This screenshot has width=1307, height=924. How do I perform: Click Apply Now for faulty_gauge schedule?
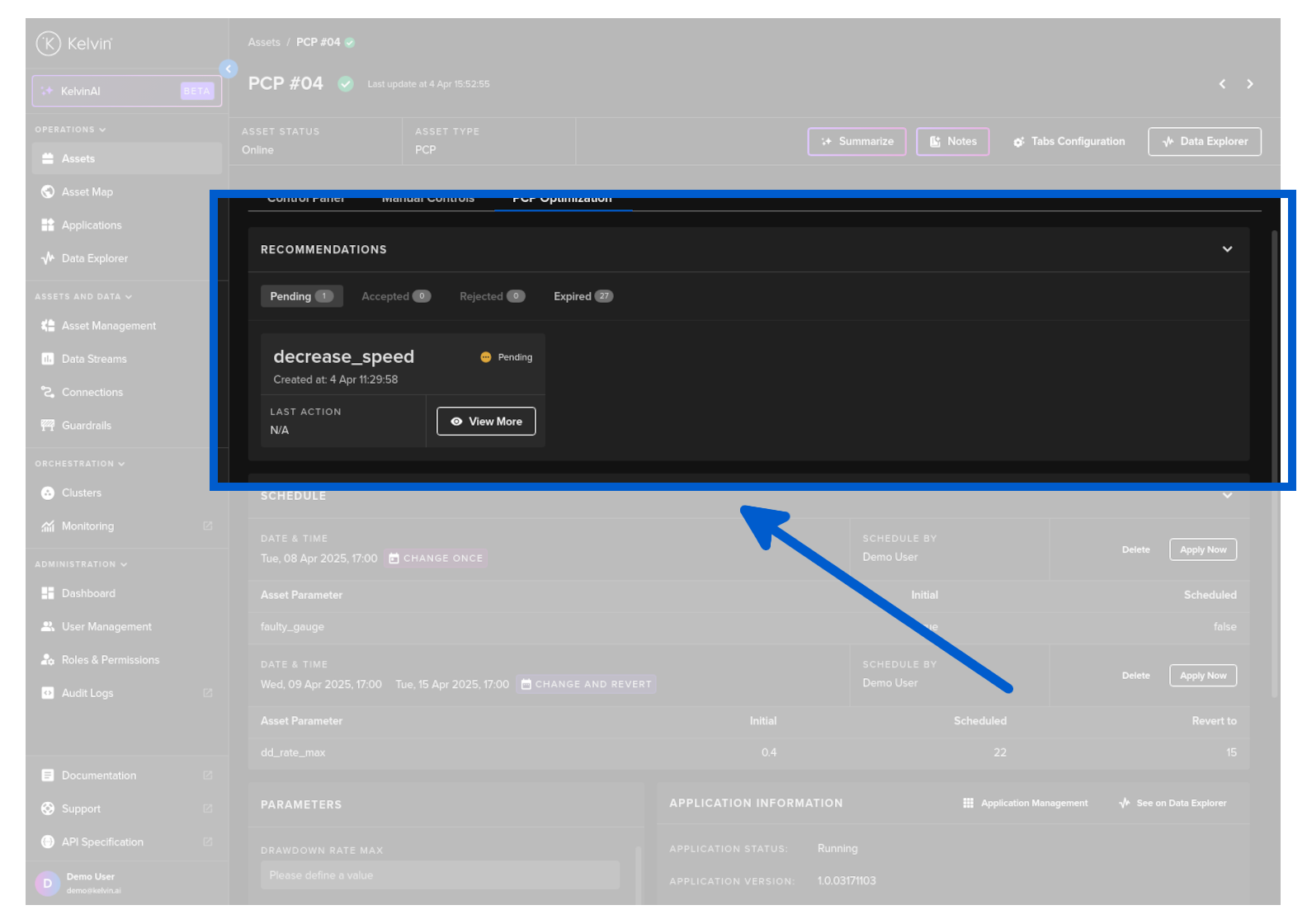(1202, 550)
